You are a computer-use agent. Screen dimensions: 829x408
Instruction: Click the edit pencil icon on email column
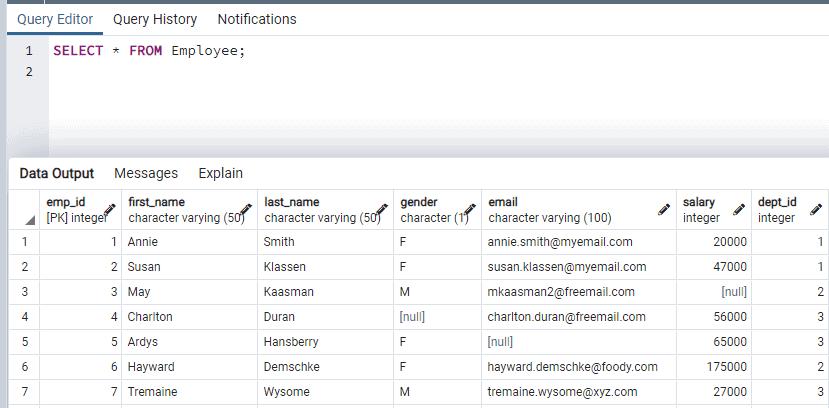tap(664, 210)
